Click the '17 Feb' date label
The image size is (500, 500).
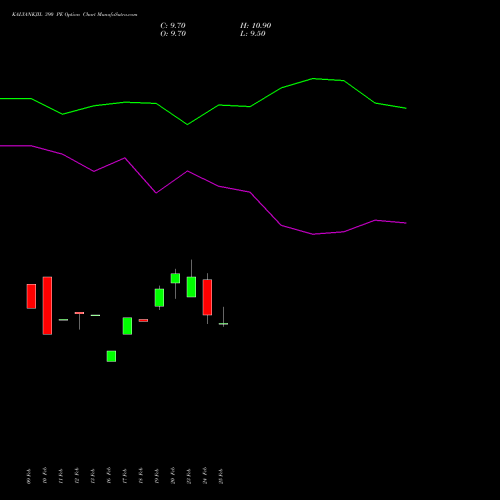[125, 476]
